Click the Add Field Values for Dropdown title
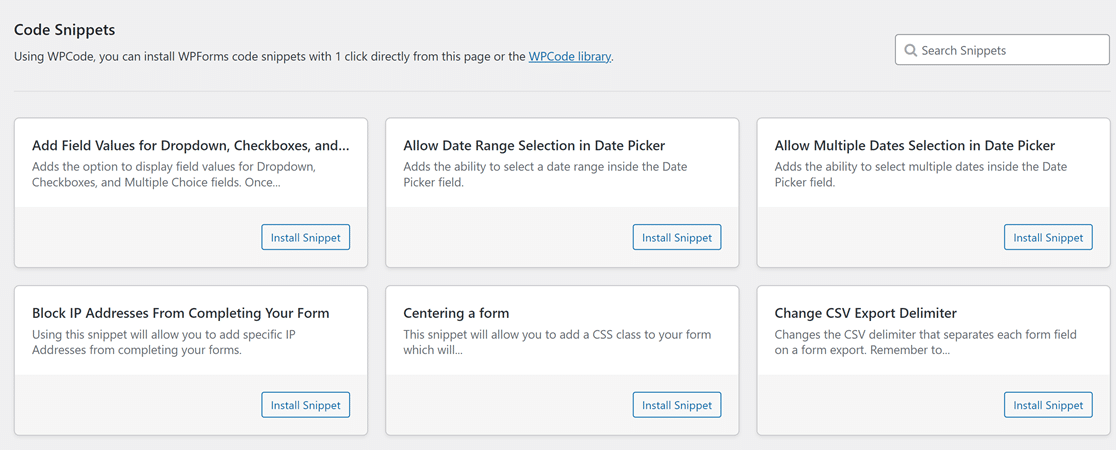This screenshot has height=450, width=1116. (x=190, y=146)
